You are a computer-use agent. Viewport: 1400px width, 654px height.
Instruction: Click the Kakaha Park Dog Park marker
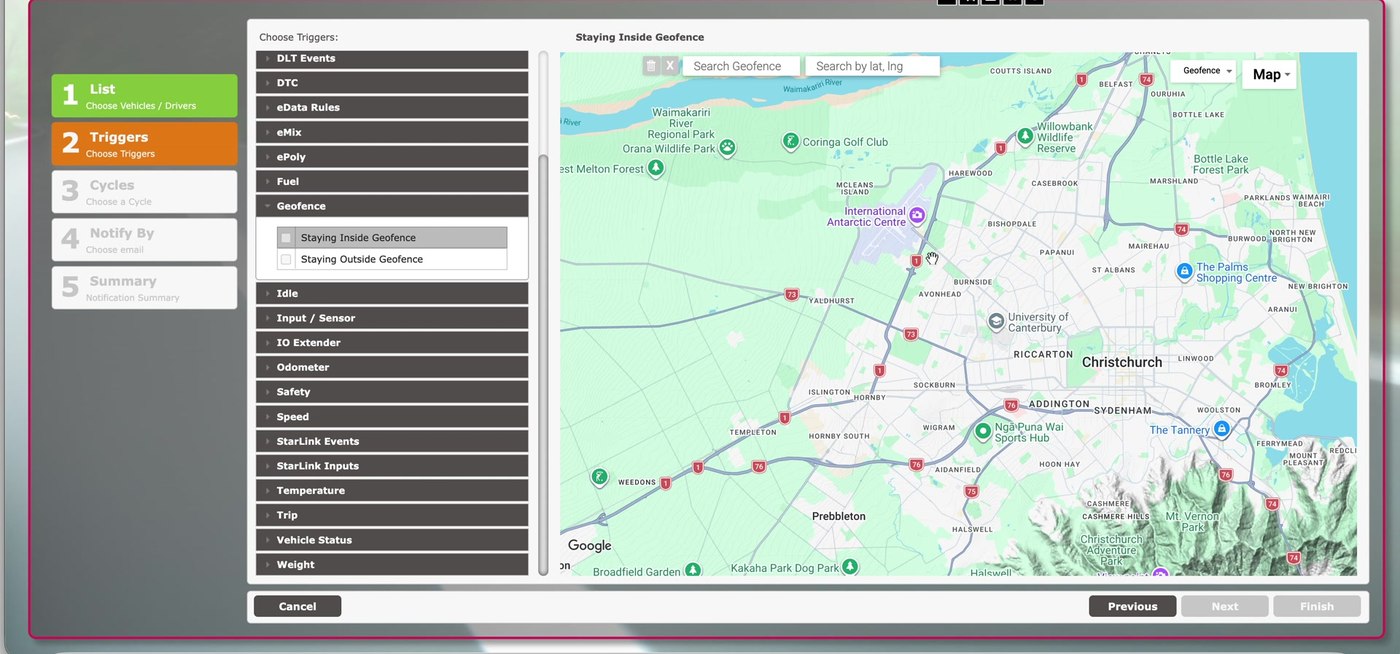tap(850, 567)
